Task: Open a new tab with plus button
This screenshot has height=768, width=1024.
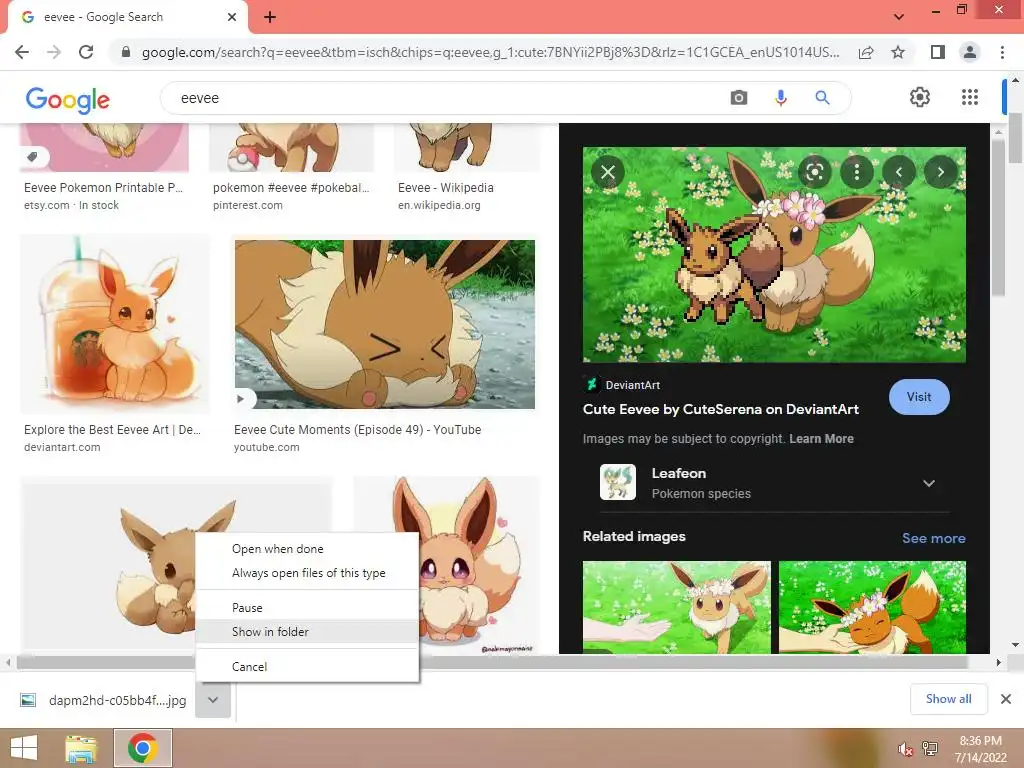Action: click(270, 17)
